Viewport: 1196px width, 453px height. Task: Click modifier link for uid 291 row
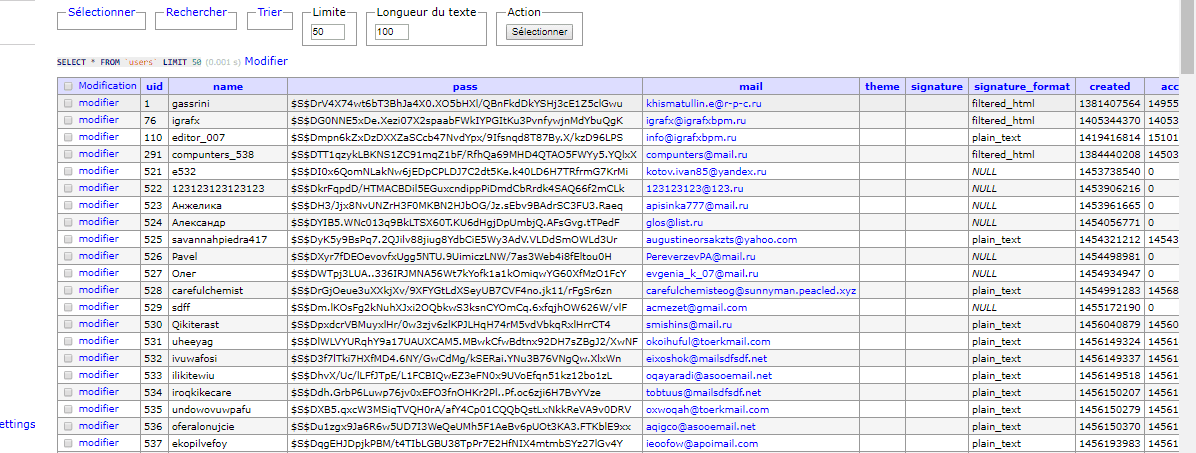[x=98, y=154]
